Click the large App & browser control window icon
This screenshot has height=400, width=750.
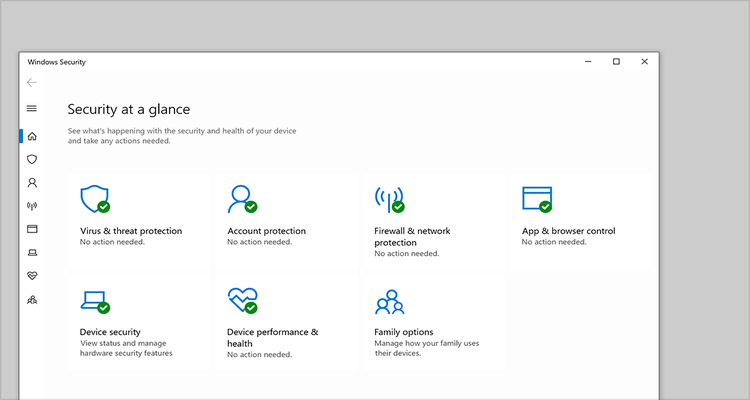(x=537, y=200)
